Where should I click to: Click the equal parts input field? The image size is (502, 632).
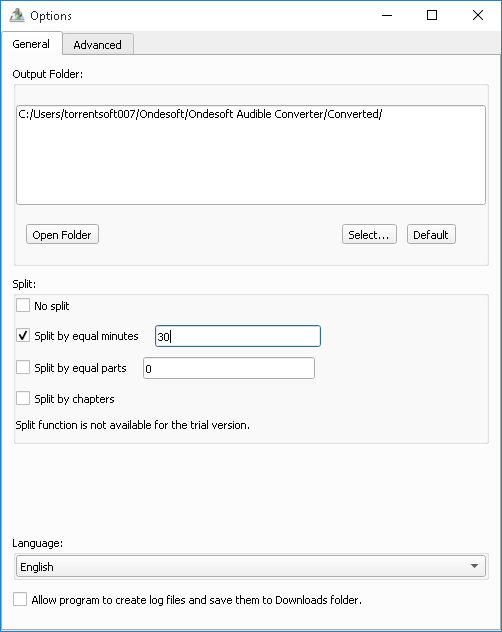click(x=229, y=368)
